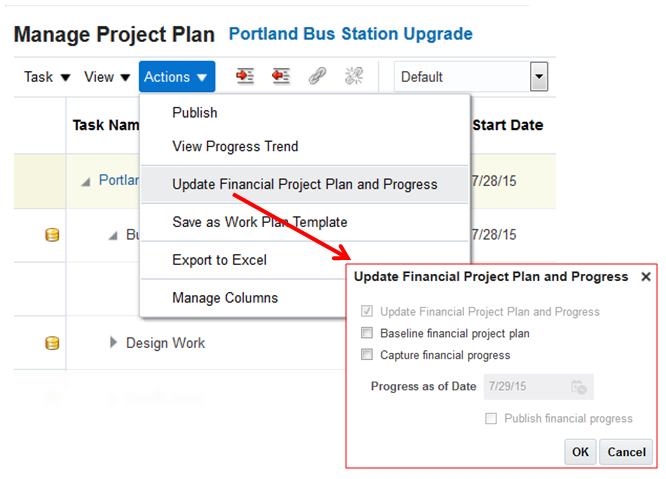
Task: Click the calendar icon beside Progress as of Date
Action: (579, 387)
